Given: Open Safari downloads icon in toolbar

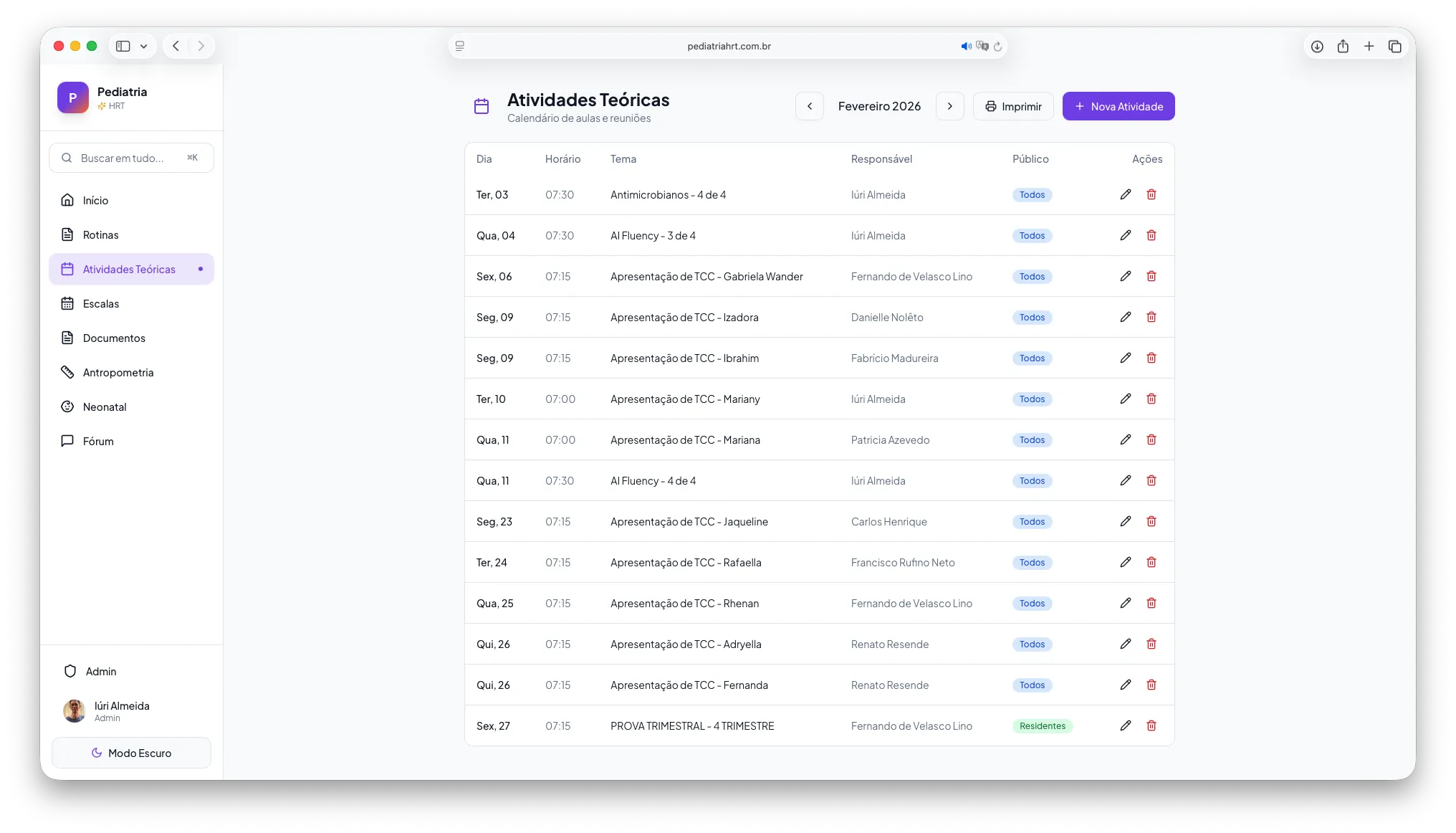Looking at the screenshot, I should pos(1317,46).
